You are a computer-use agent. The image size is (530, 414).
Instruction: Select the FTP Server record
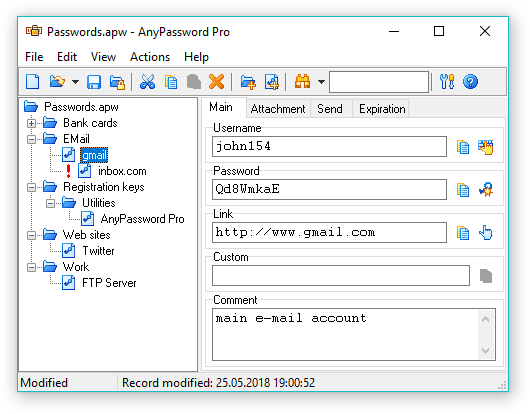(x=109, y=283)
